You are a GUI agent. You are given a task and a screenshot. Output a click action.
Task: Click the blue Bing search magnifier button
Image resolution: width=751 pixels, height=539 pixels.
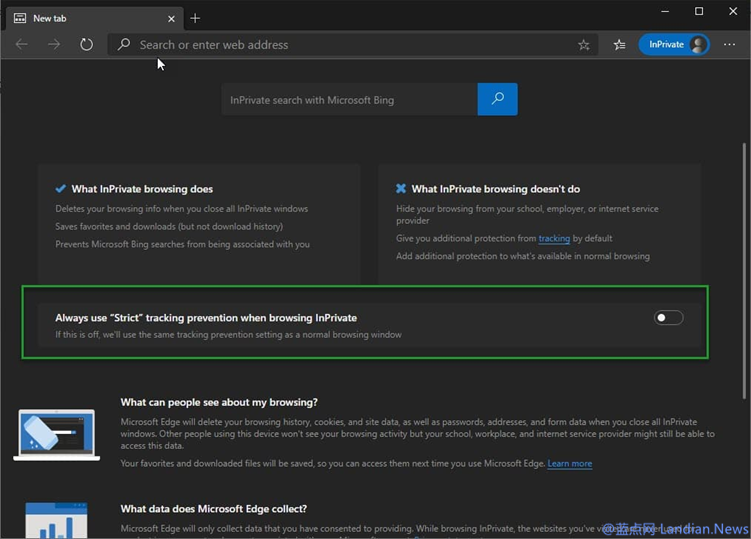click(497, 100)
